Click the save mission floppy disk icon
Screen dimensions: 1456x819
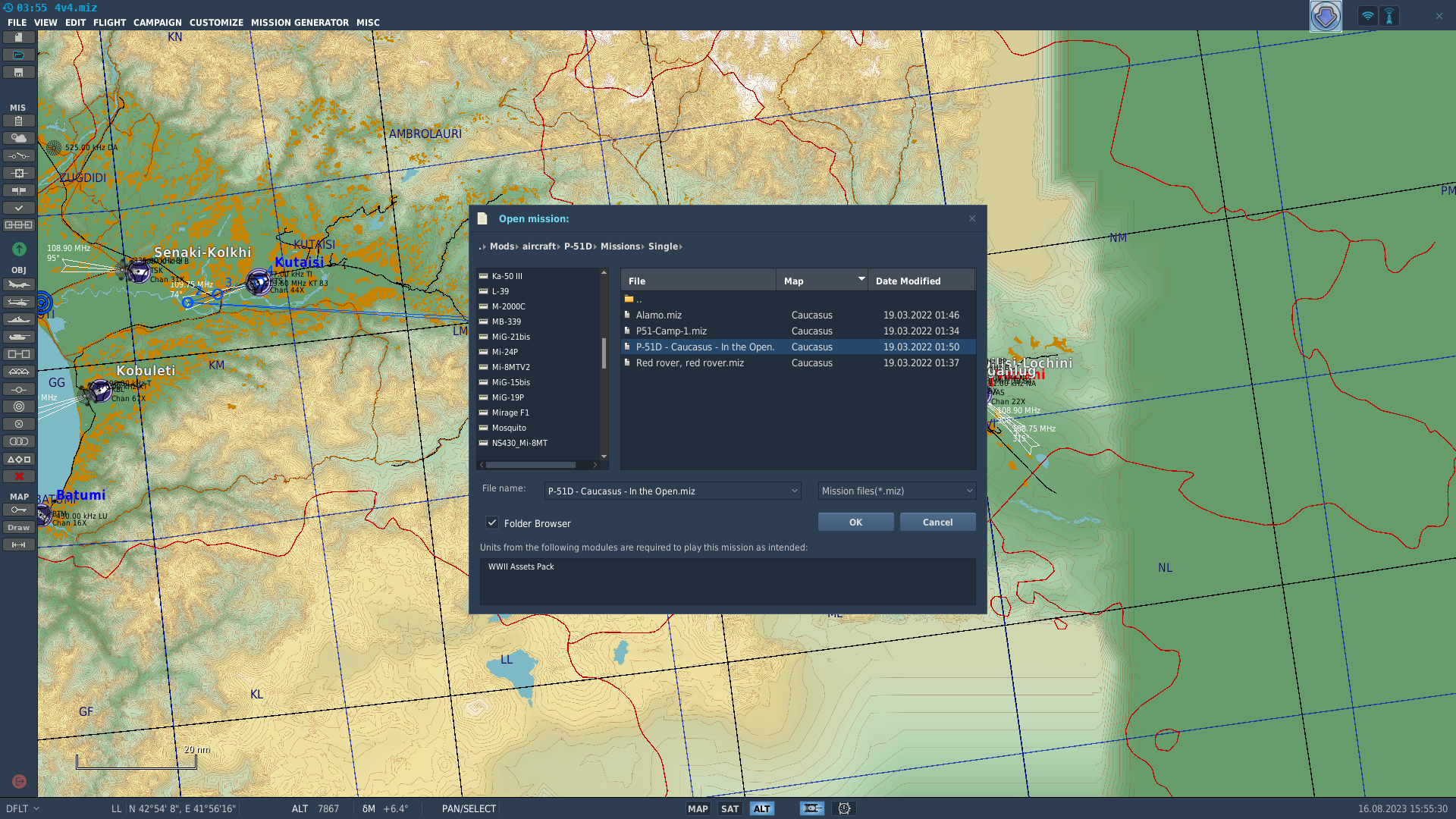[x=19, y=72]
